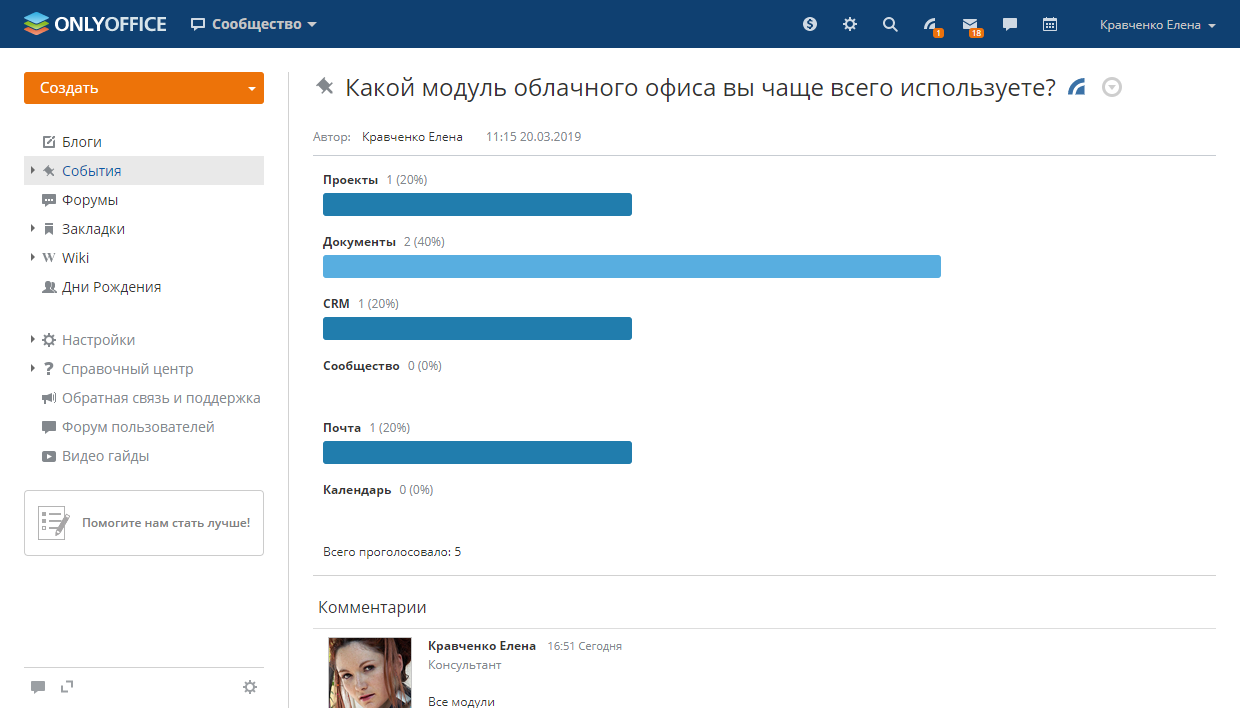Go to Форумы in sidebar
This screenshot has width=1240, height=708.
click(89, 200)
